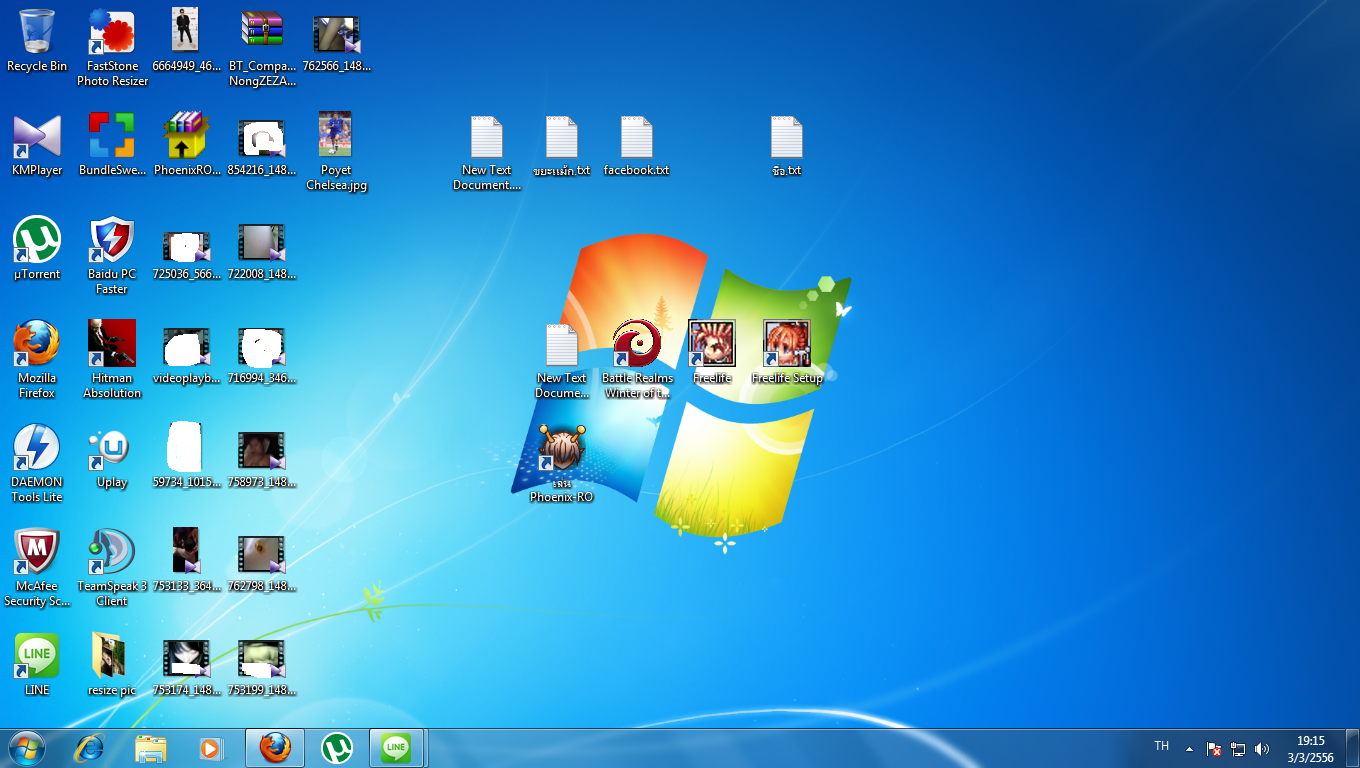The height and width of the screenshot is (768, 1360).
Task: Select the 854216_148... video file
Action: (x=262, y=145)
